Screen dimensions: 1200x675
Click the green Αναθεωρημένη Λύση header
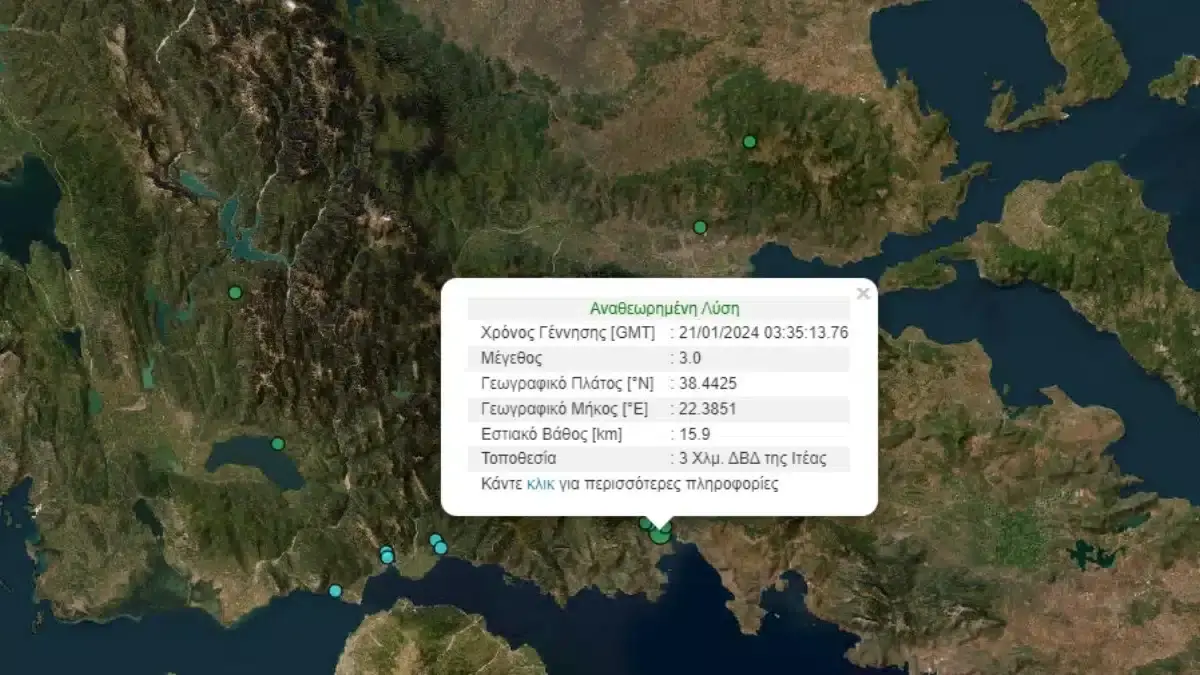tap(658, 309)
